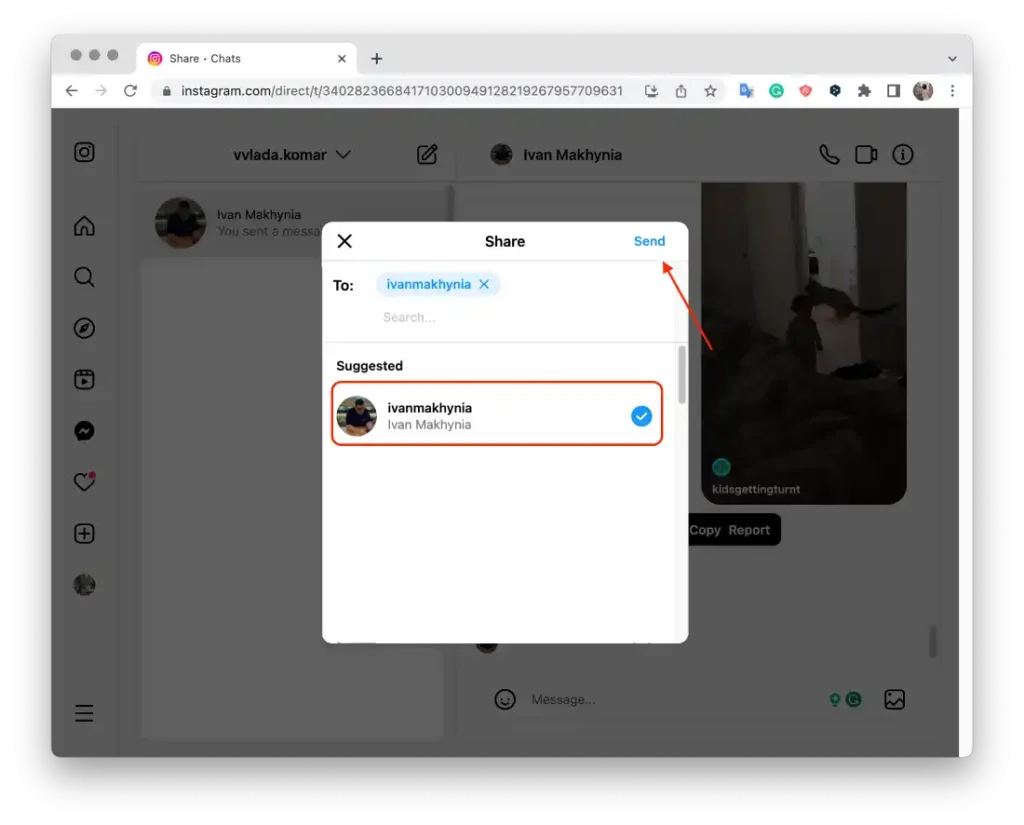Open the dark hexagon extension icon
The height and width of the screenshot is (825, 1024).
835,91
